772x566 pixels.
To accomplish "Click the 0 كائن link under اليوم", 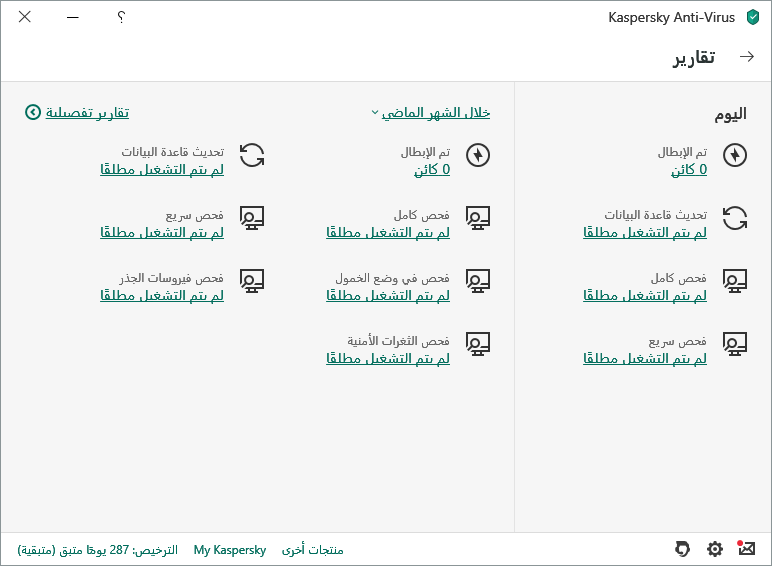I will tap(688, 170).
